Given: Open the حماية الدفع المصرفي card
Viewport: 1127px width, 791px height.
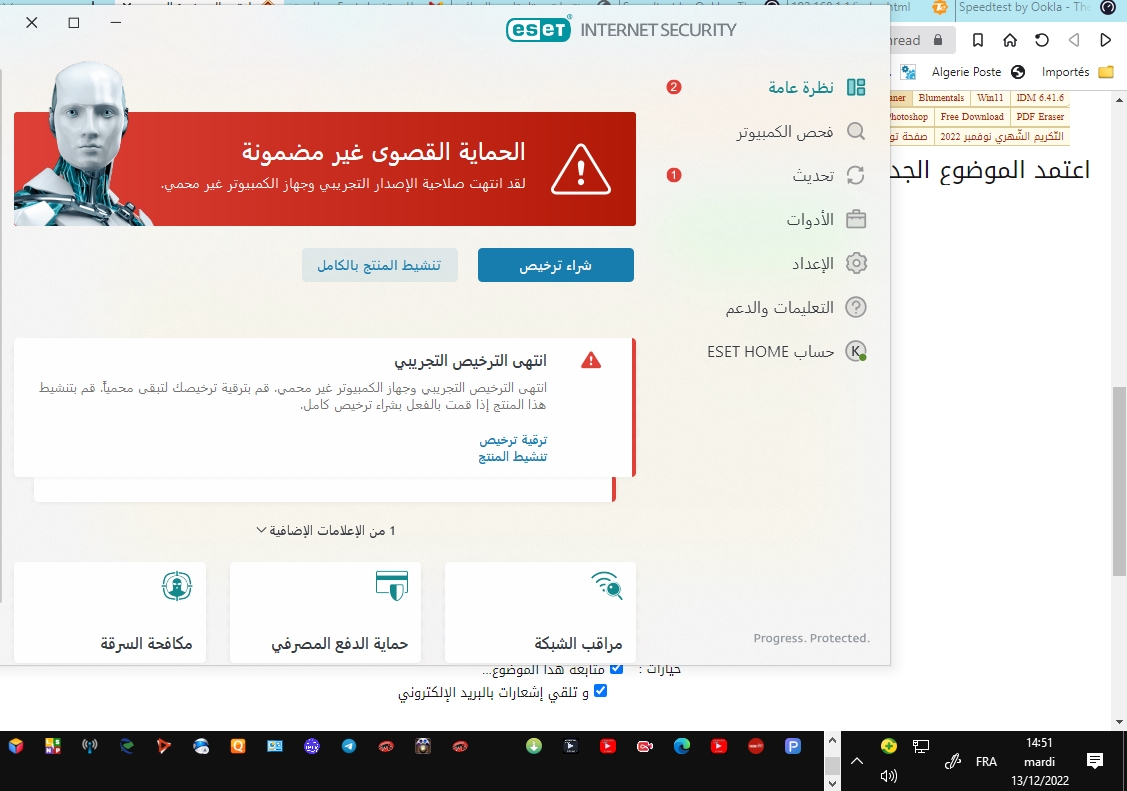Looking at the screenshot, I should [326, 612].
